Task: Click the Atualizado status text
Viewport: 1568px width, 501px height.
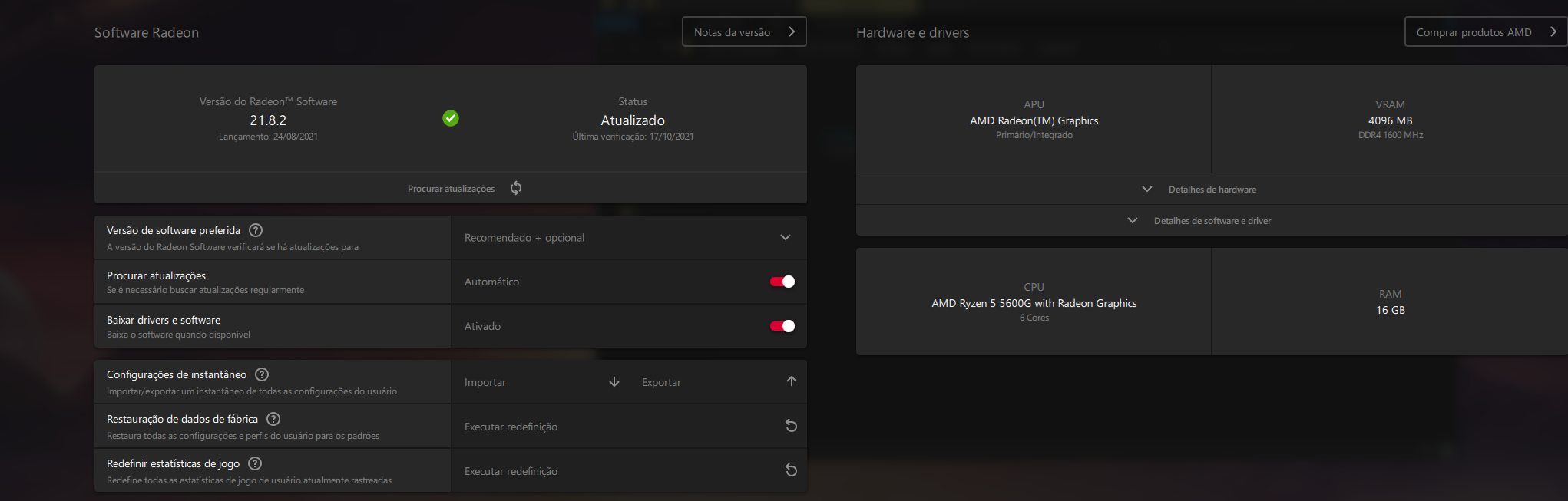Action: pos(633,120)
